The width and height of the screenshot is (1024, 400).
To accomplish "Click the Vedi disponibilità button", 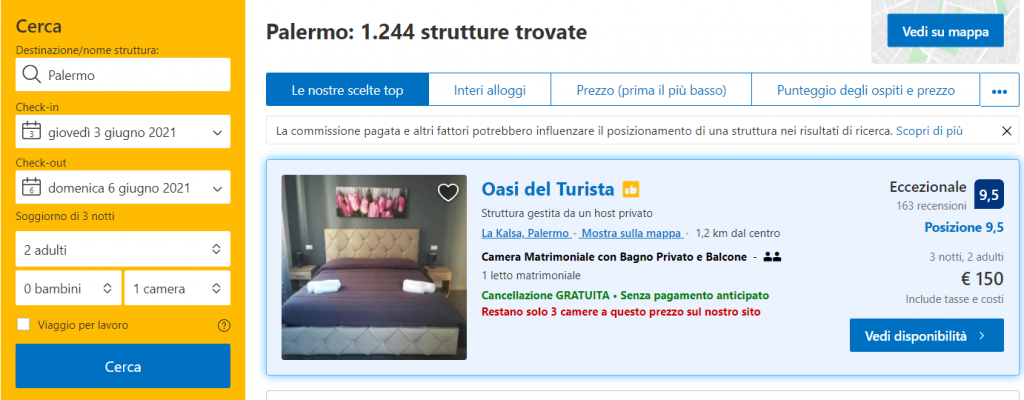I will [926, 336].
